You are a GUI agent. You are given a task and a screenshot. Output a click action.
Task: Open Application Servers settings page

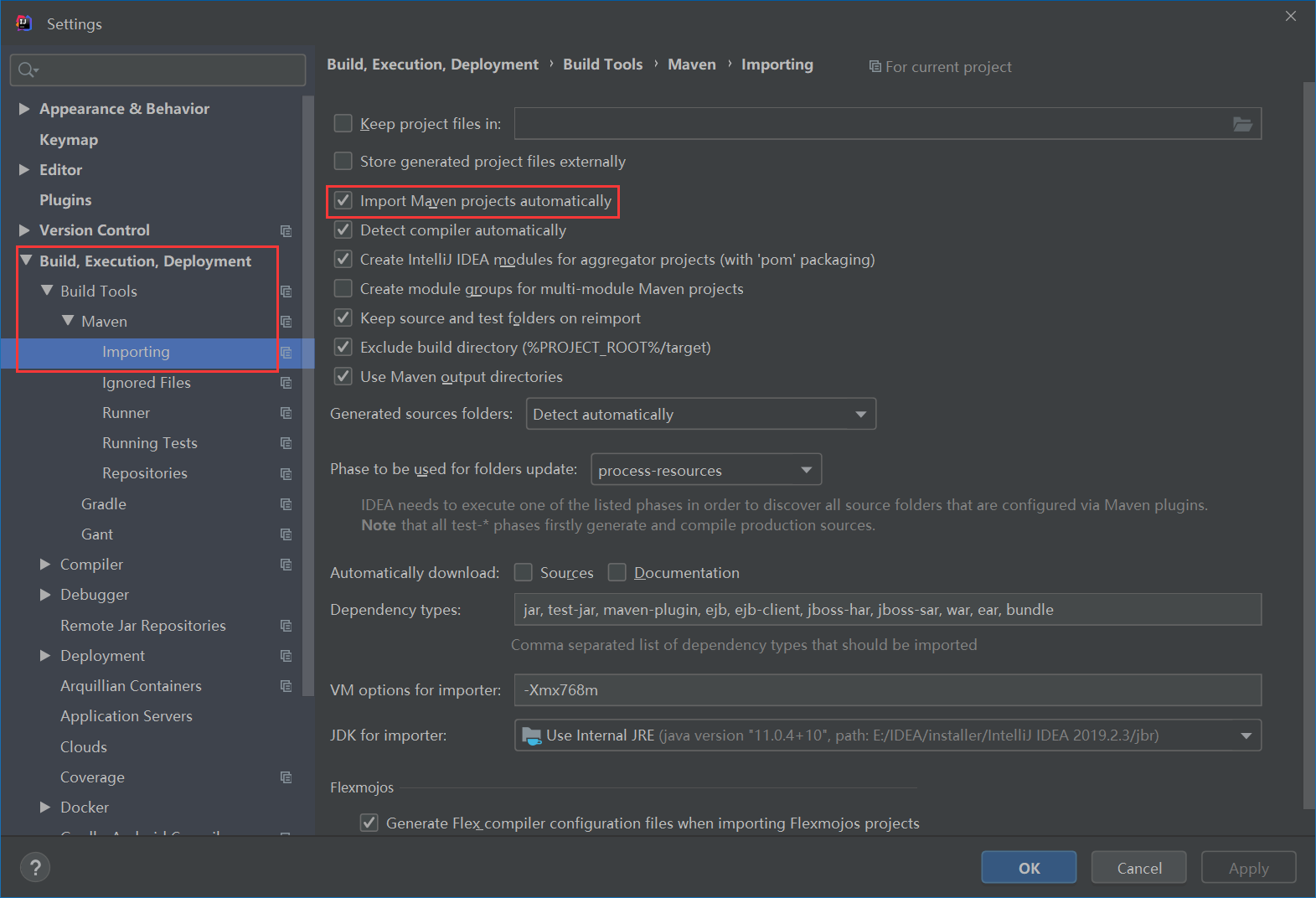(x=126, y=716)
